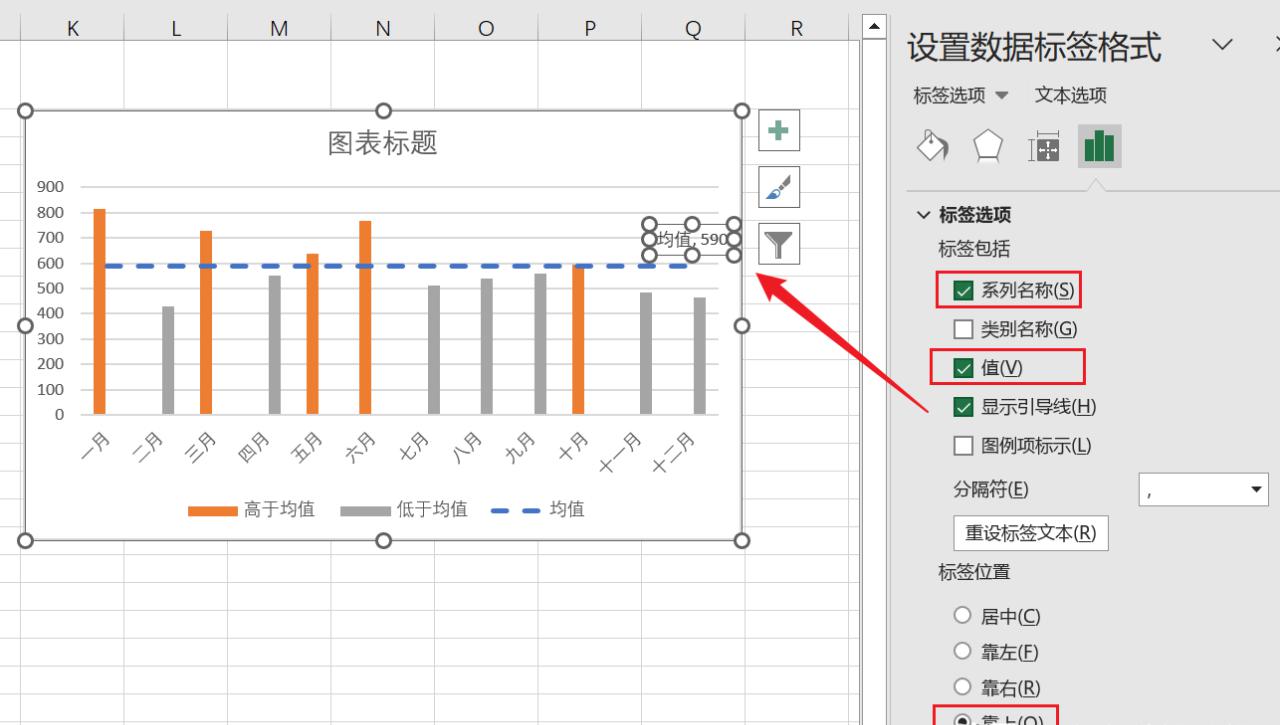
Task: Uncheck the 值(V) checkbox
Action: tap(964, 368)
